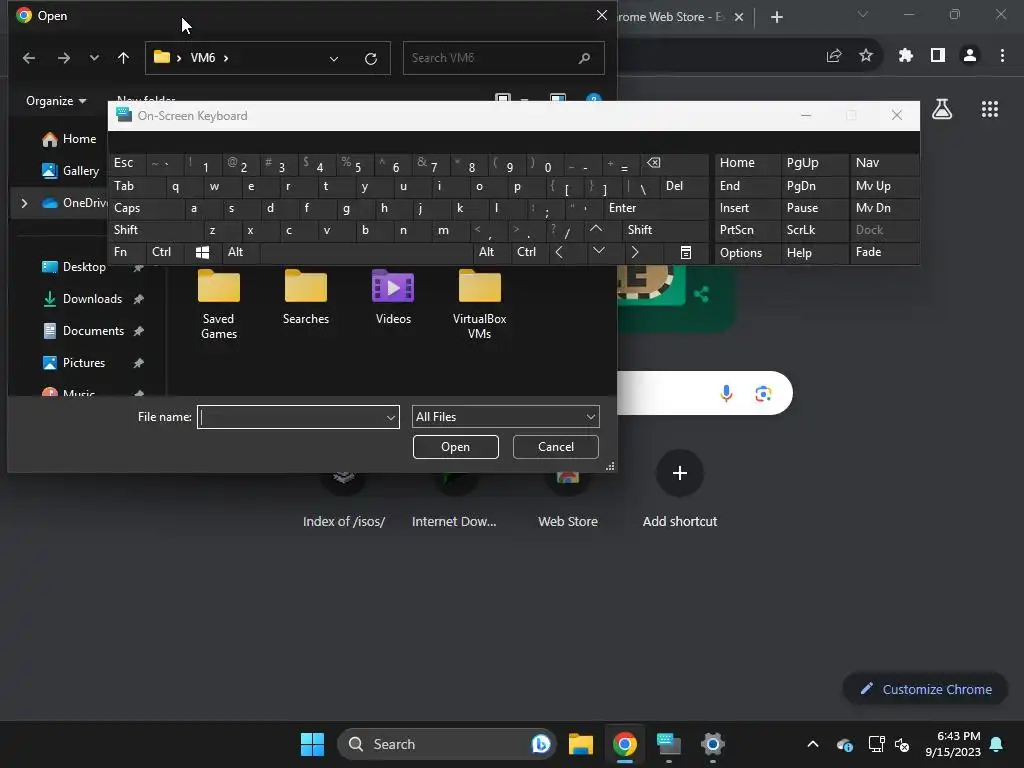Select the Videos folder

393,297
